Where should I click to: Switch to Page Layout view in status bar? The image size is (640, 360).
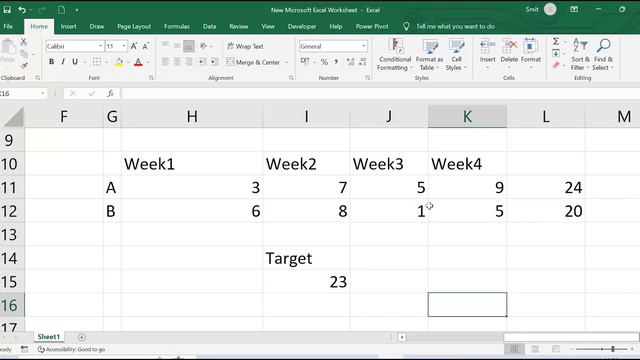pyautogui.click(x=535, y=349)
